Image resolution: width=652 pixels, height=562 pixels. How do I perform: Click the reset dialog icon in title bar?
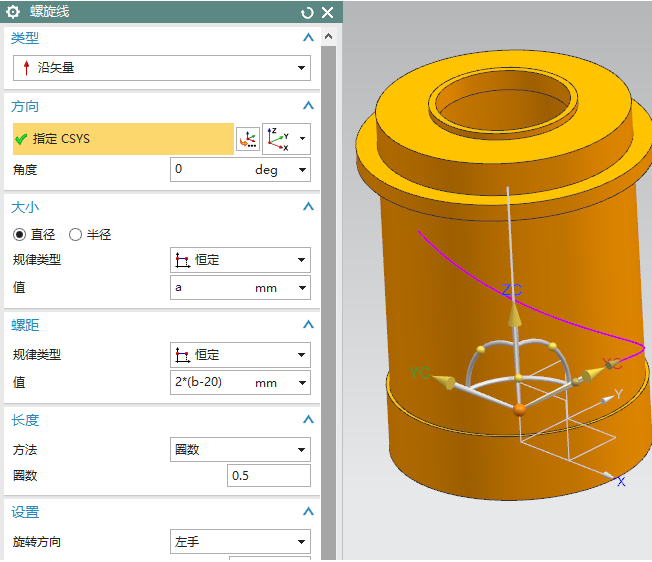pos(307,12)
